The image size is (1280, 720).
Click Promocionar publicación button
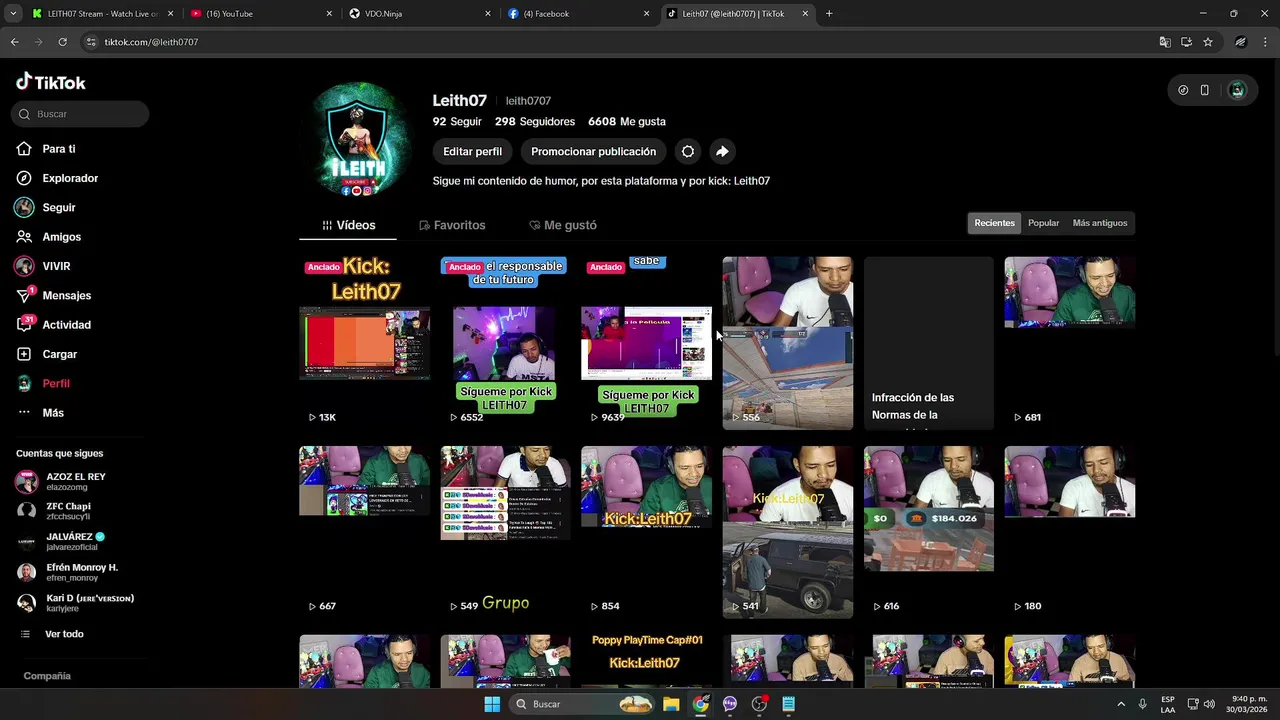pyautogui.click(x=593, y=152)
